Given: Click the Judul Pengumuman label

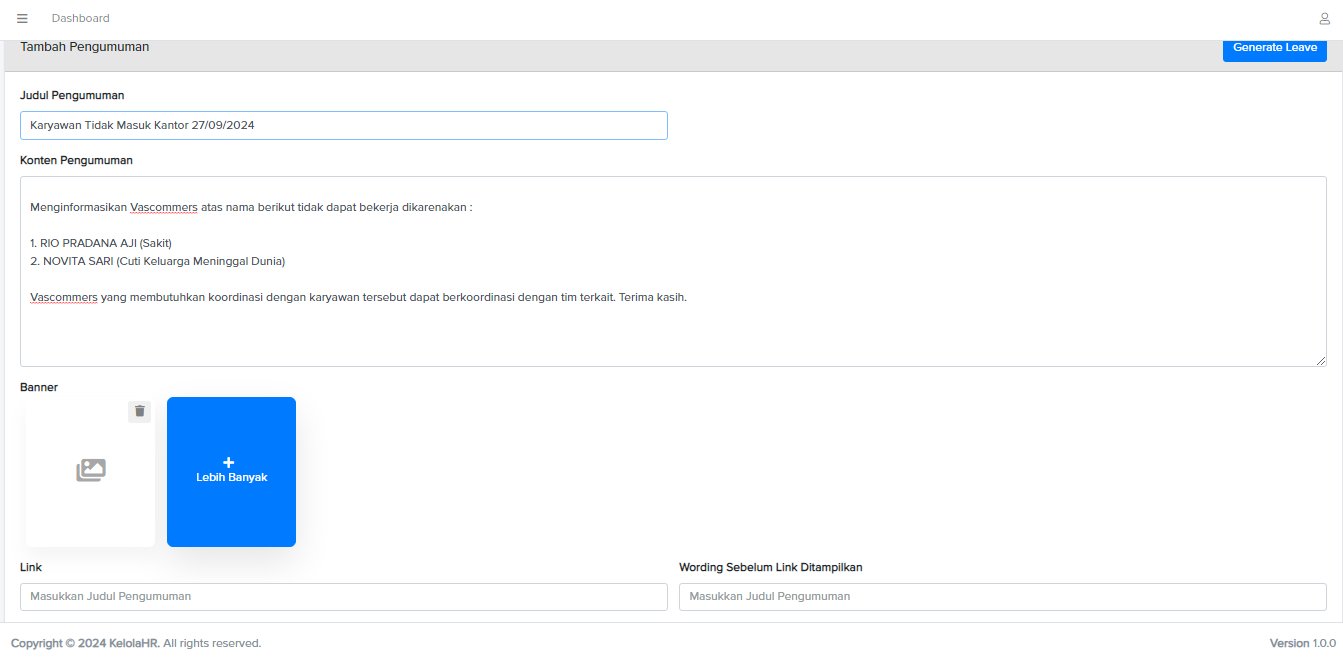Looking at the screenshot, I should [x=72, y=95].
